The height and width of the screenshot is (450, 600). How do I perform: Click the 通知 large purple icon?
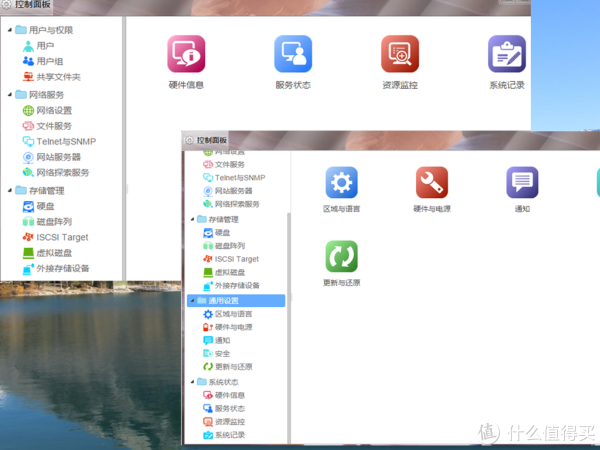point(522,184)
